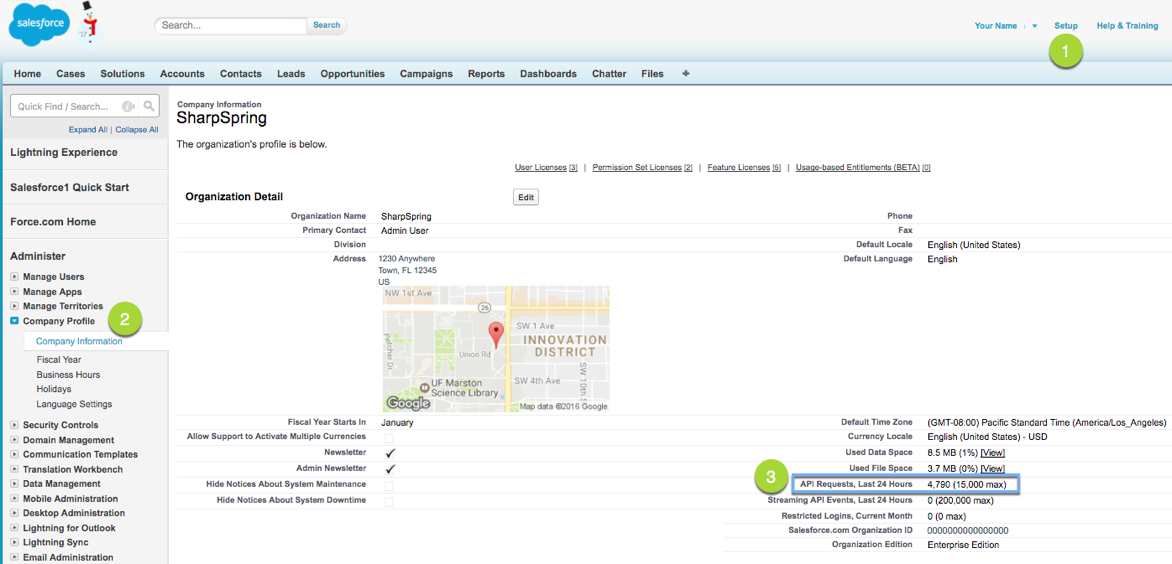Open the Solutions tab

(x=123, y=73)
